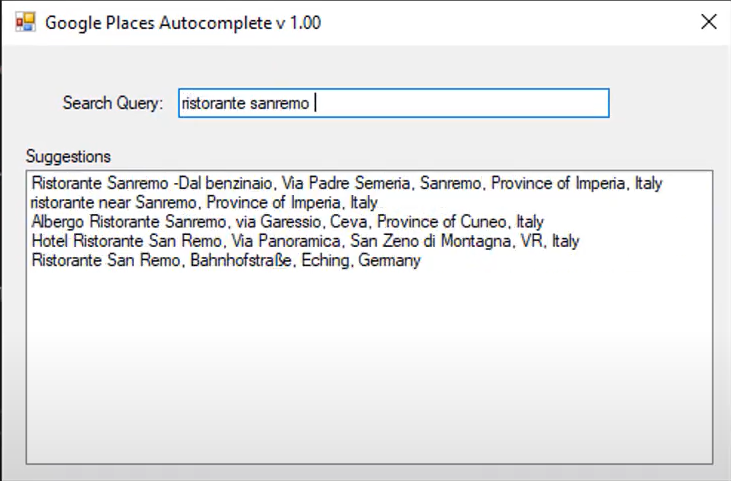Pick the Hotel Ristorante San Remo suggestion
The image size is (731, 481).
305,241
